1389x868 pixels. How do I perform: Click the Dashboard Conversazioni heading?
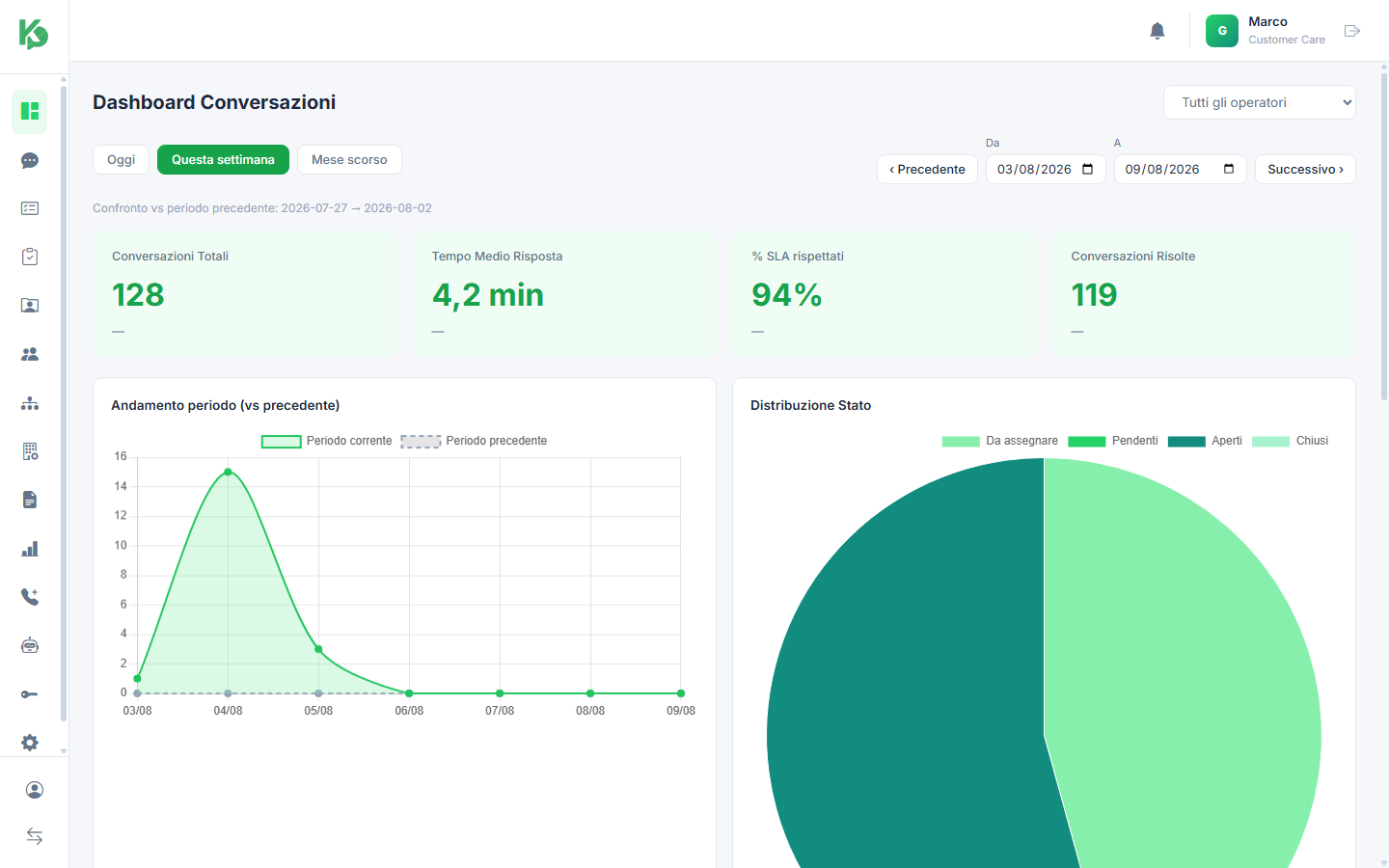tap(214, 102)
